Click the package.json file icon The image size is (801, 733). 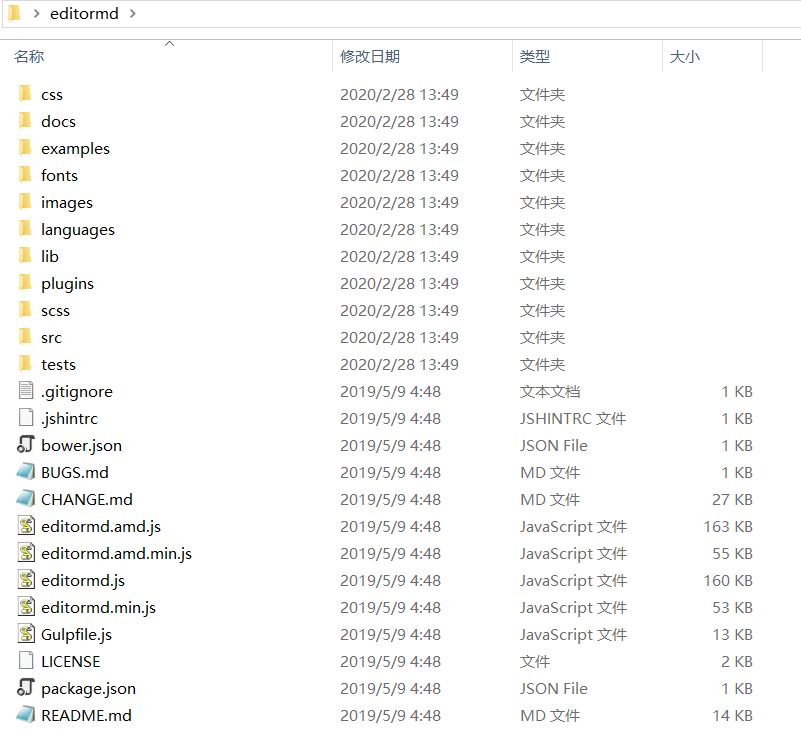coord(26,688)
